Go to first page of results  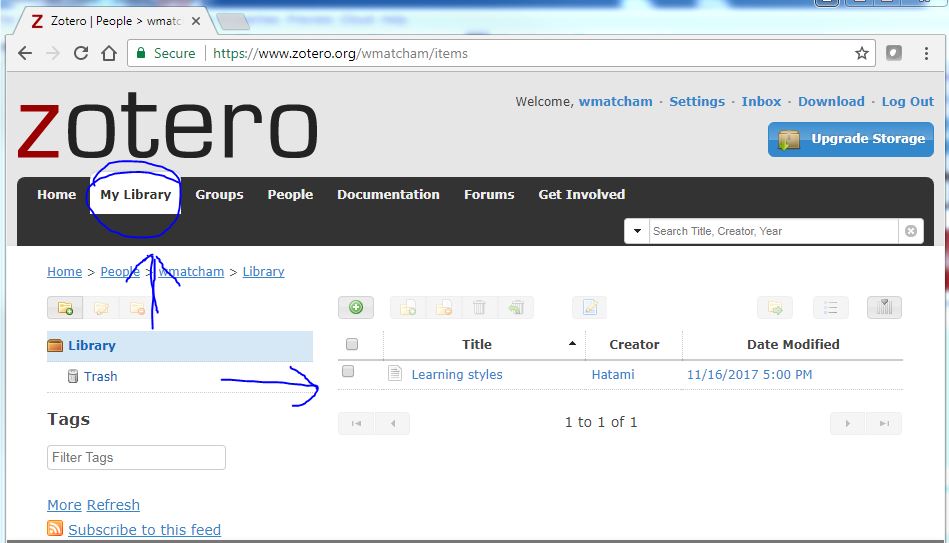[356, 423]
